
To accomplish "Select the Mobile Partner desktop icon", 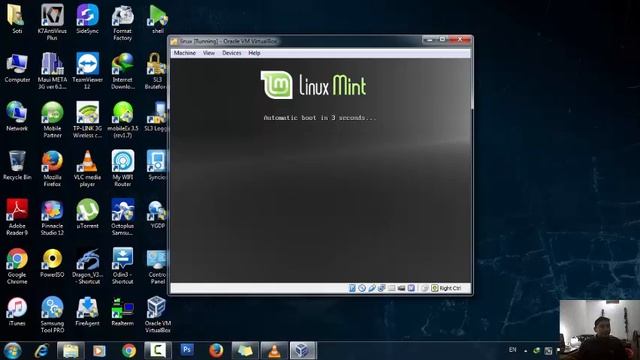I will (x=52, y=119).
